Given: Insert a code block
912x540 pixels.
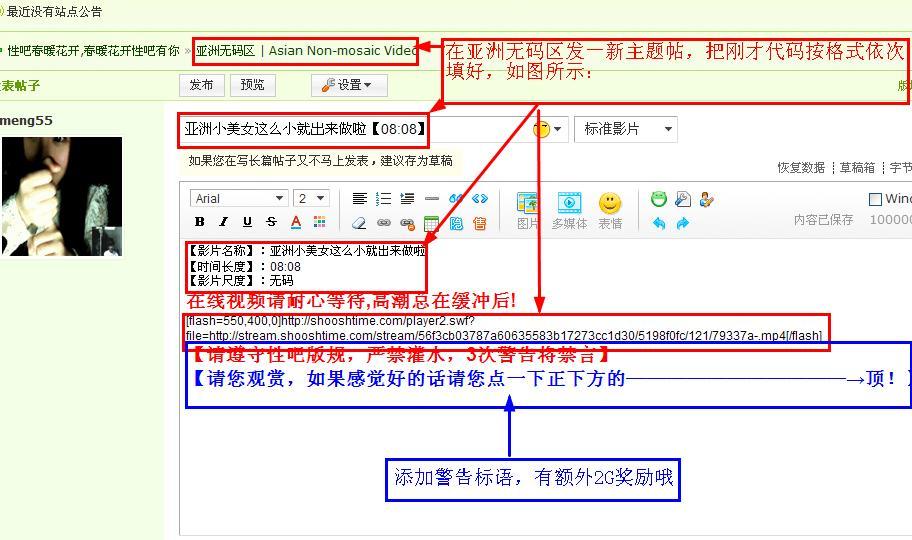Looking at the screenshot, I should coord(480,199).
